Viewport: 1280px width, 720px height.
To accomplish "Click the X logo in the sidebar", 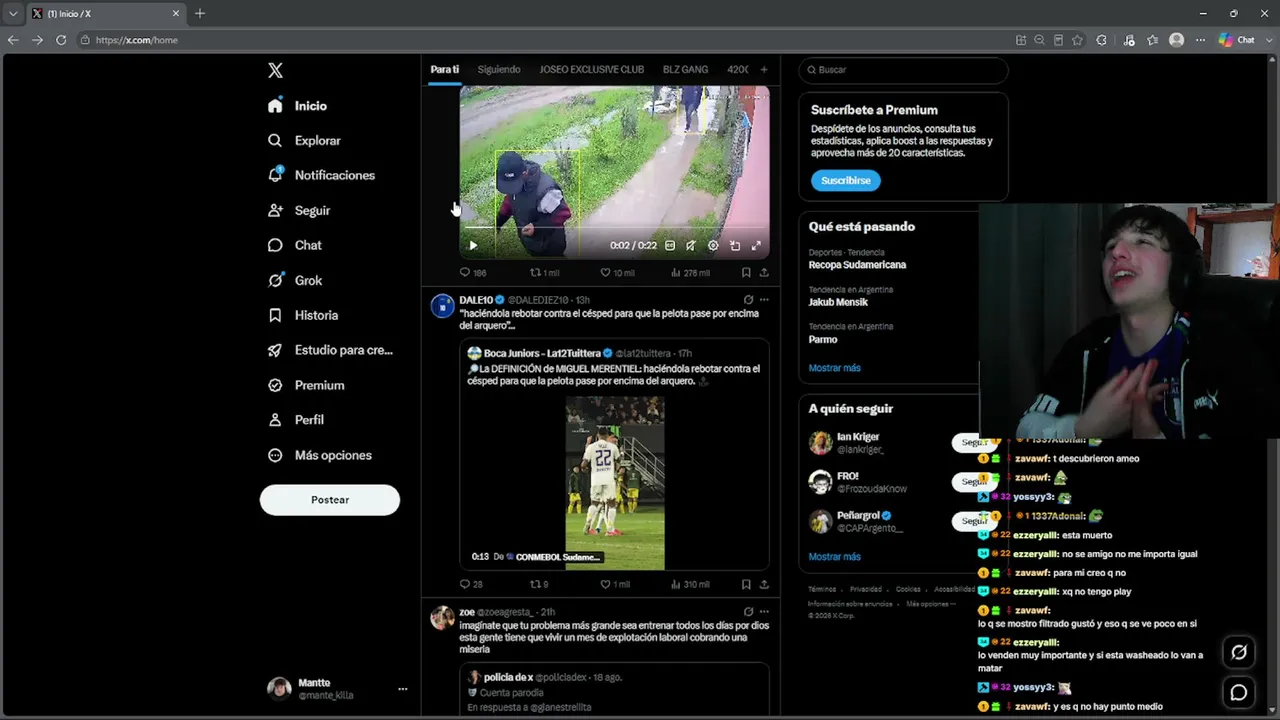I will [x=275, y=70].
